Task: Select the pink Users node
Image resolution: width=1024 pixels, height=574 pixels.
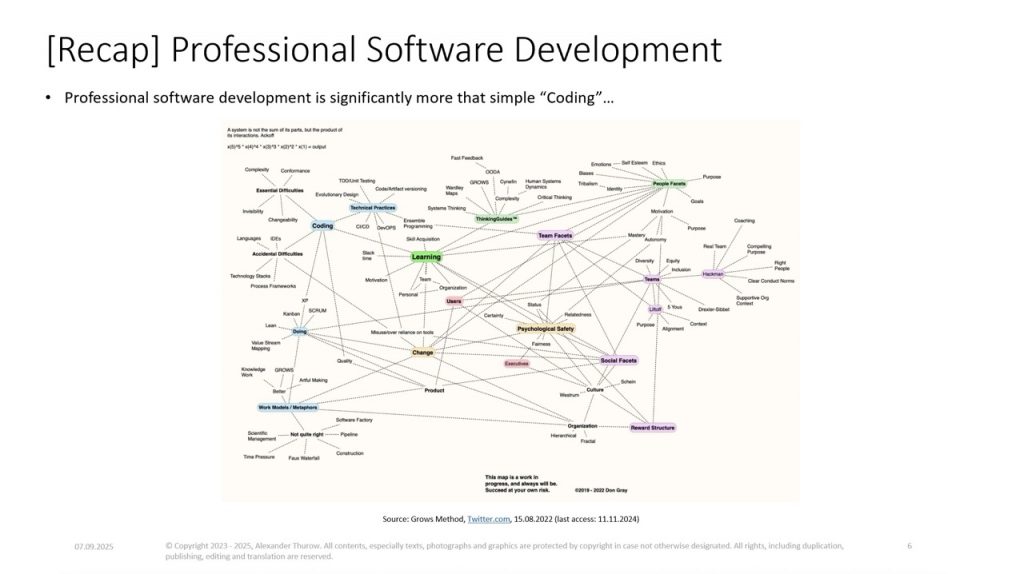Action: click(x=454, y=300)
